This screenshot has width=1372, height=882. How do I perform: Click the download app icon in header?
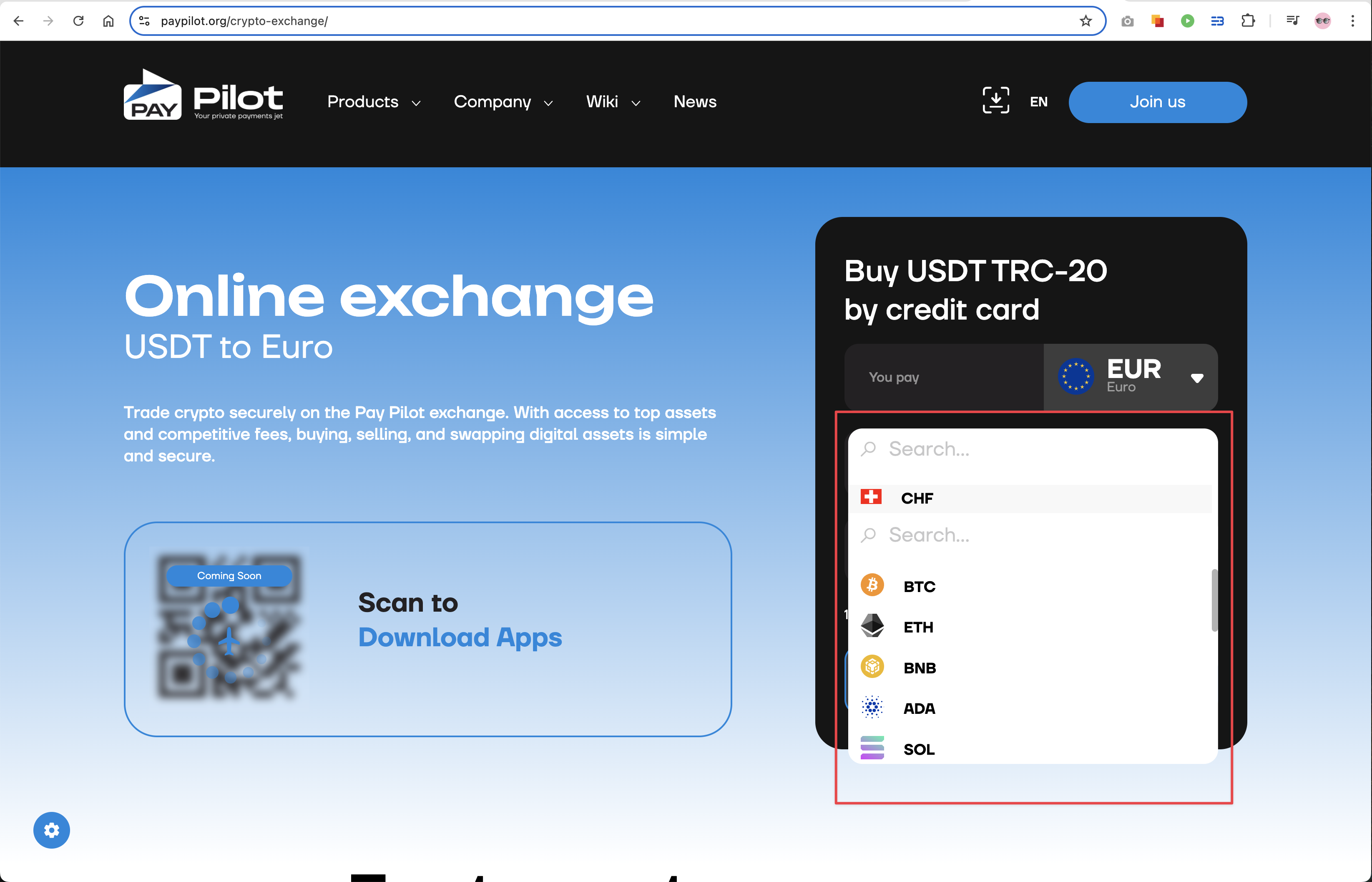pos(995,101)
